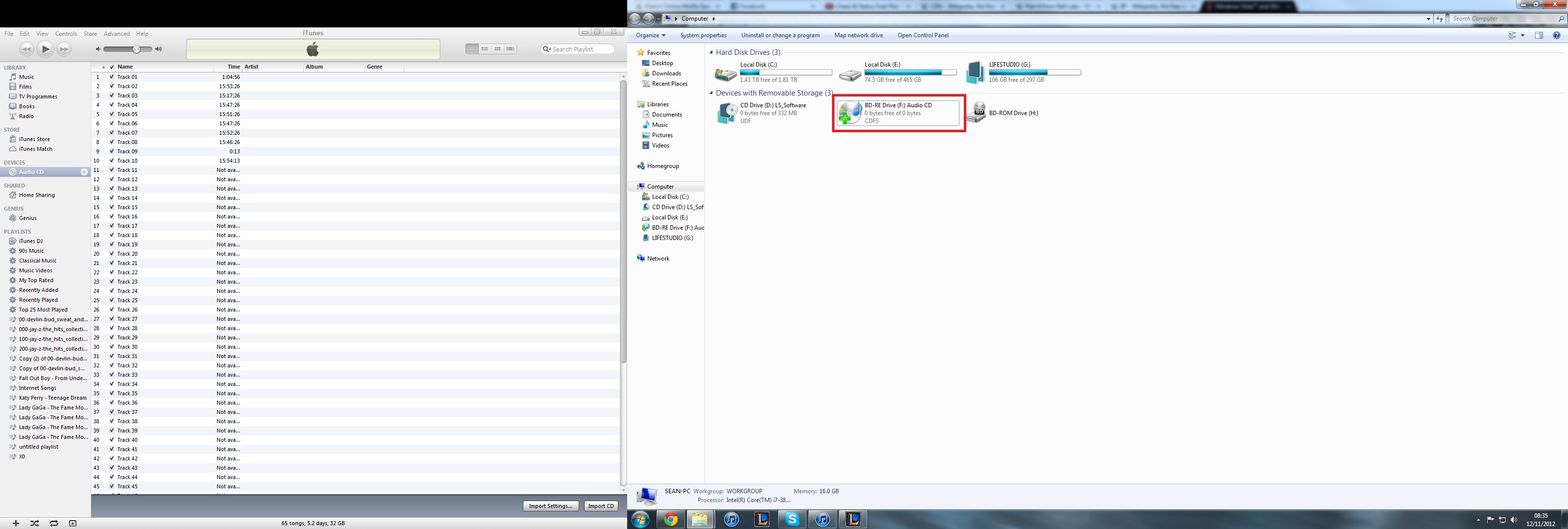Click the iTunes play button
Viewport: 1568px width, 529px height.
(x=45, y=49)
